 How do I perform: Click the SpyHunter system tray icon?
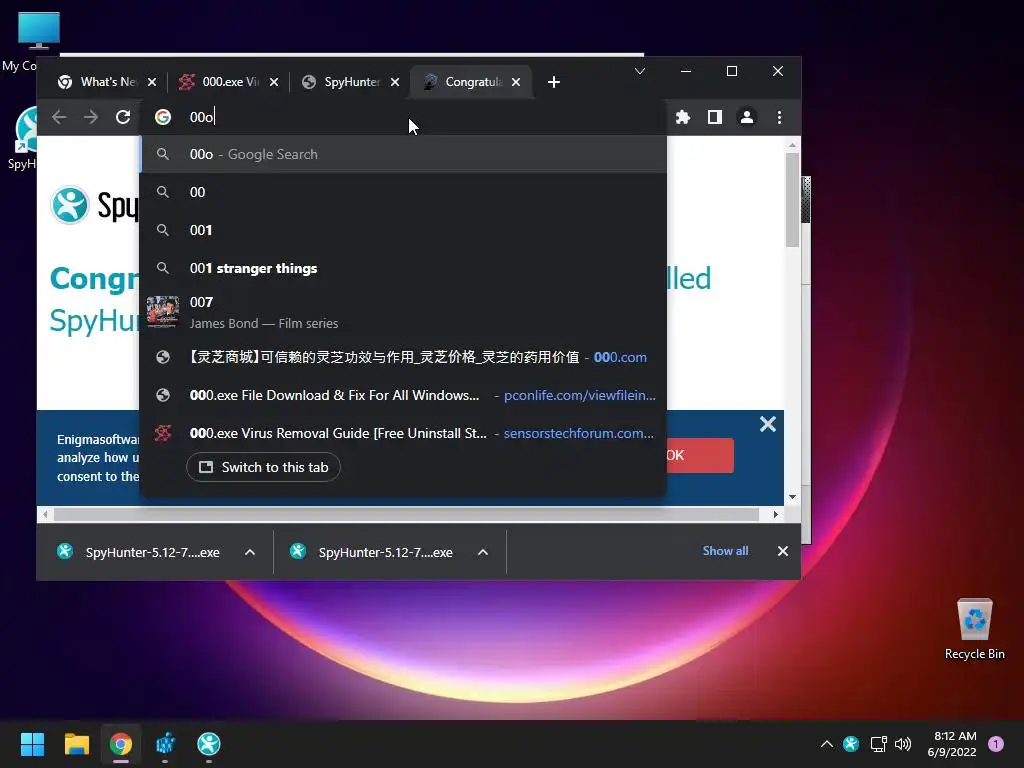point(850,744)
